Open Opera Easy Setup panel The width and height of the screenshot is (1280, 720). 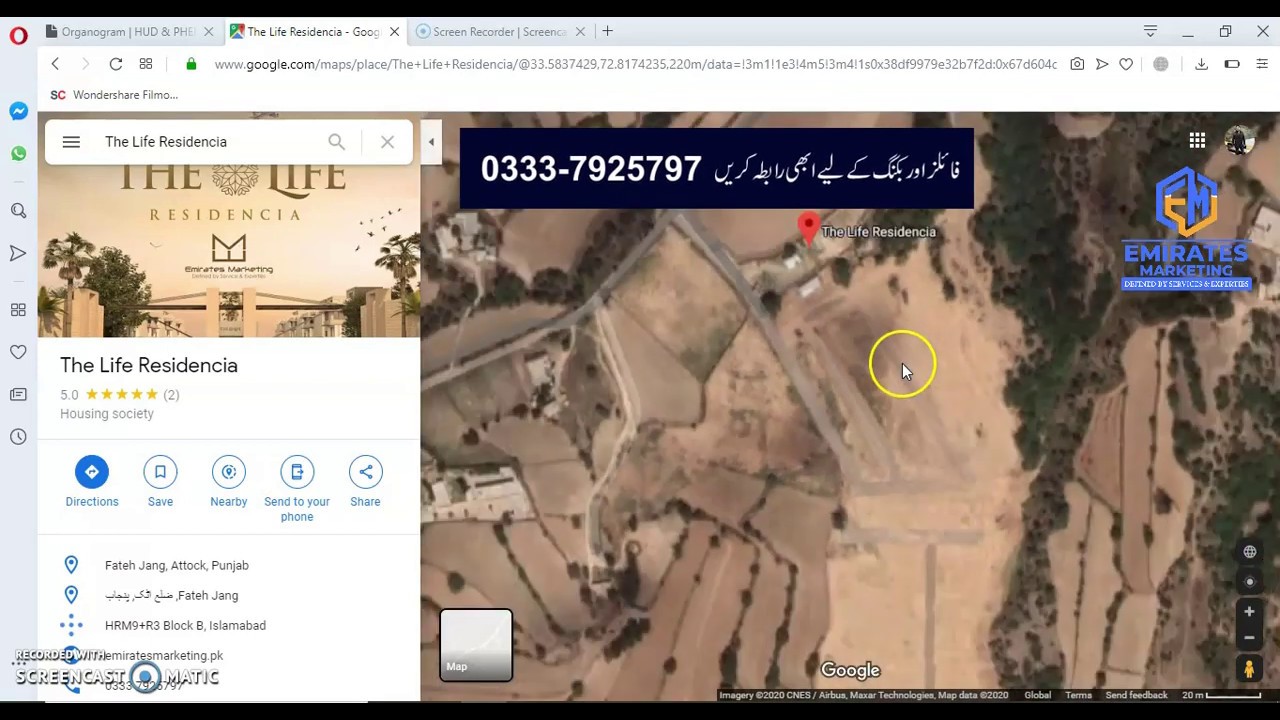pyautogui.click(x=1262, y=64)
